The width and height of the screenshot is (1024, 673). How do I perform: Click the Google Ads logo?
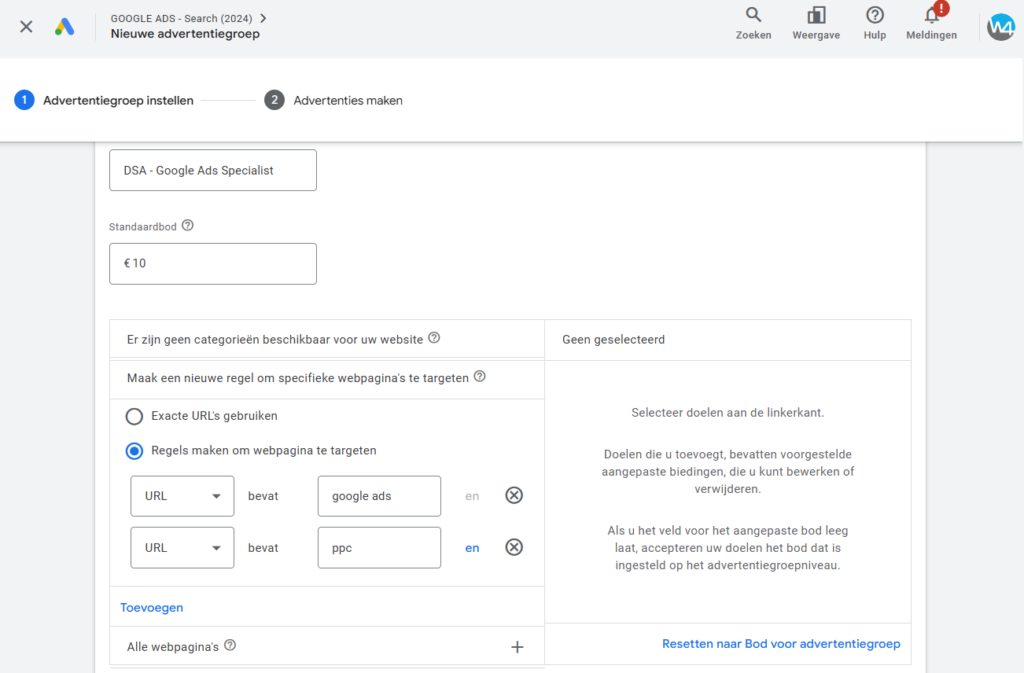[x=65, y=27]
